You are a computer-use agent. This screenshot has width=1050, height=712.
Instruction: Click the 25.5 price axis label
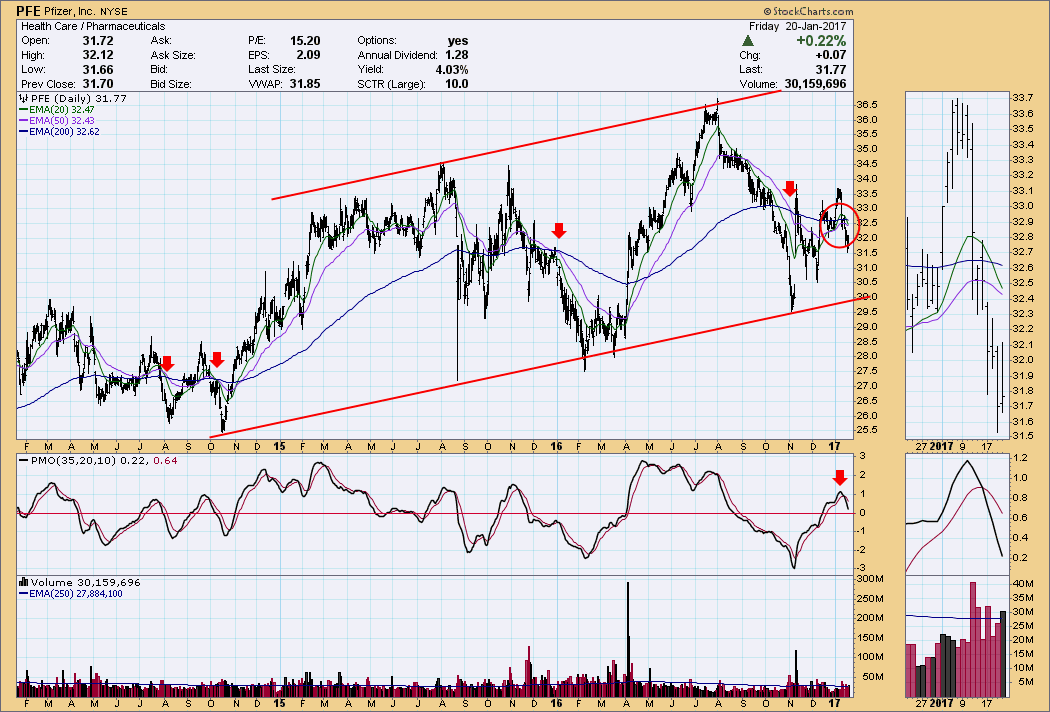click(869, 430)
